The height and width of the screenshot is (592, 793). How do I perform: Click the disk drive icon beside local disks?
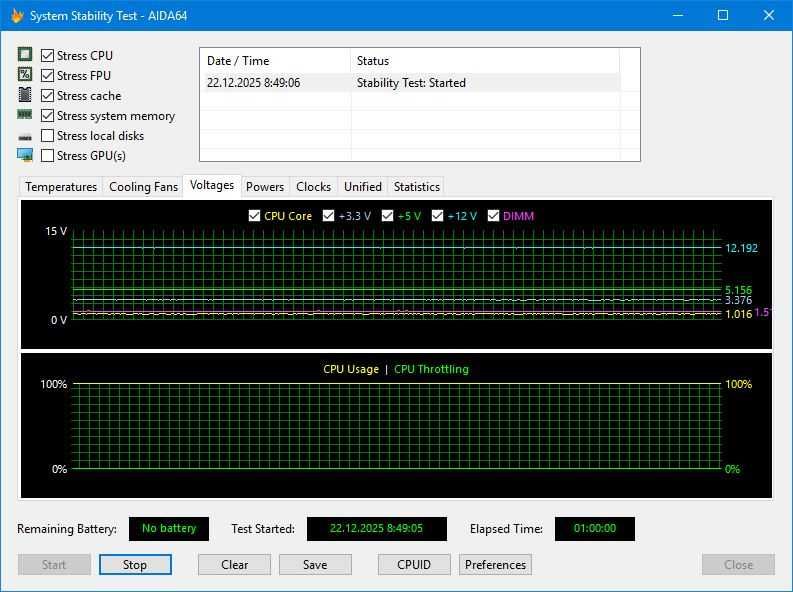click(25, 137)
